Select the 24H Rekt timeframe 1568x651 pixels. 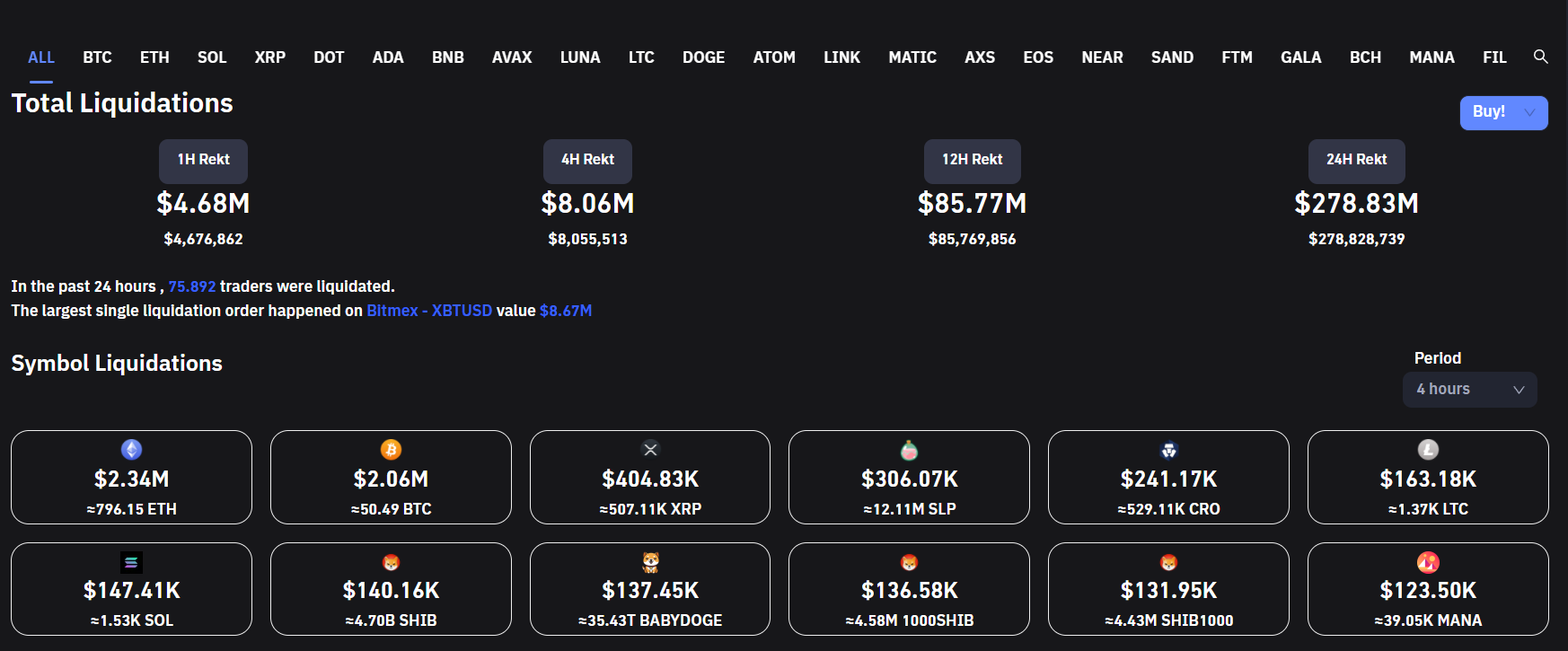pyautogui.click(x=1356, y=160)
